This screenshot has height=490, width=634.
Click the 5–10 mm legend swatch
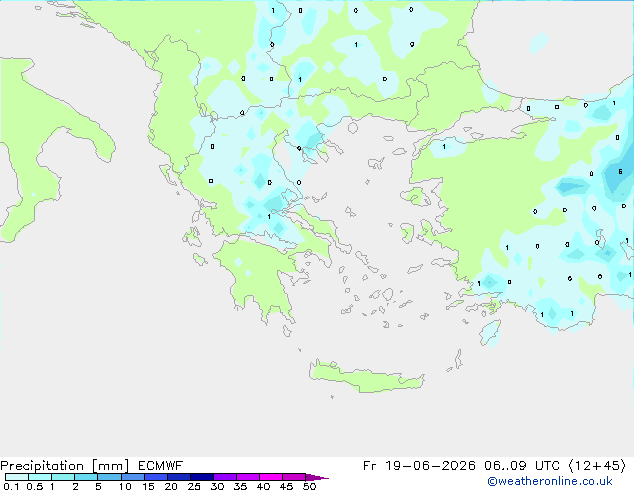pos(109,477)
